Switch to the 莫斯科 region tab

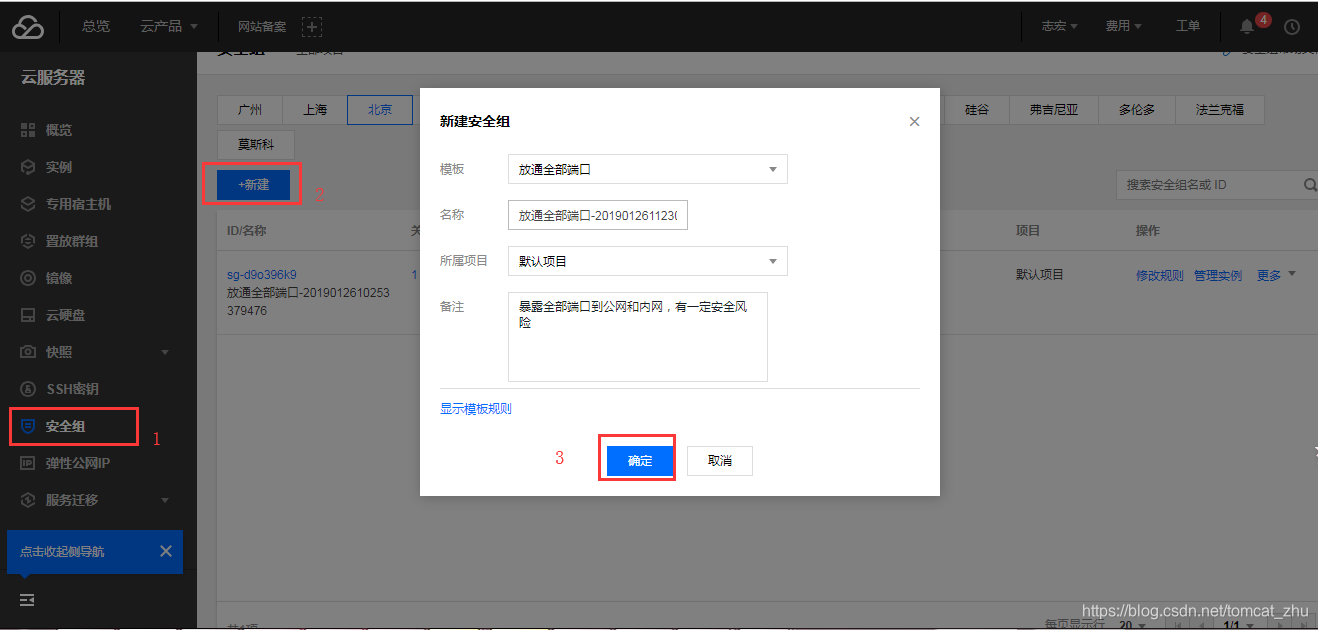(258, 144)
